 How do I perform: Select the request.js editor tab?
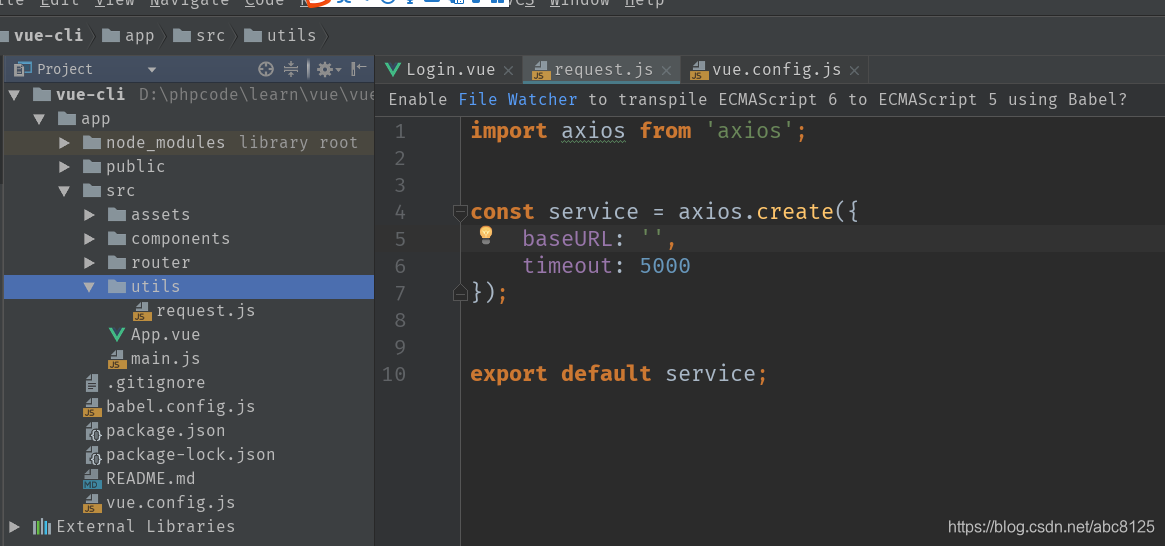tap(601, 70)
